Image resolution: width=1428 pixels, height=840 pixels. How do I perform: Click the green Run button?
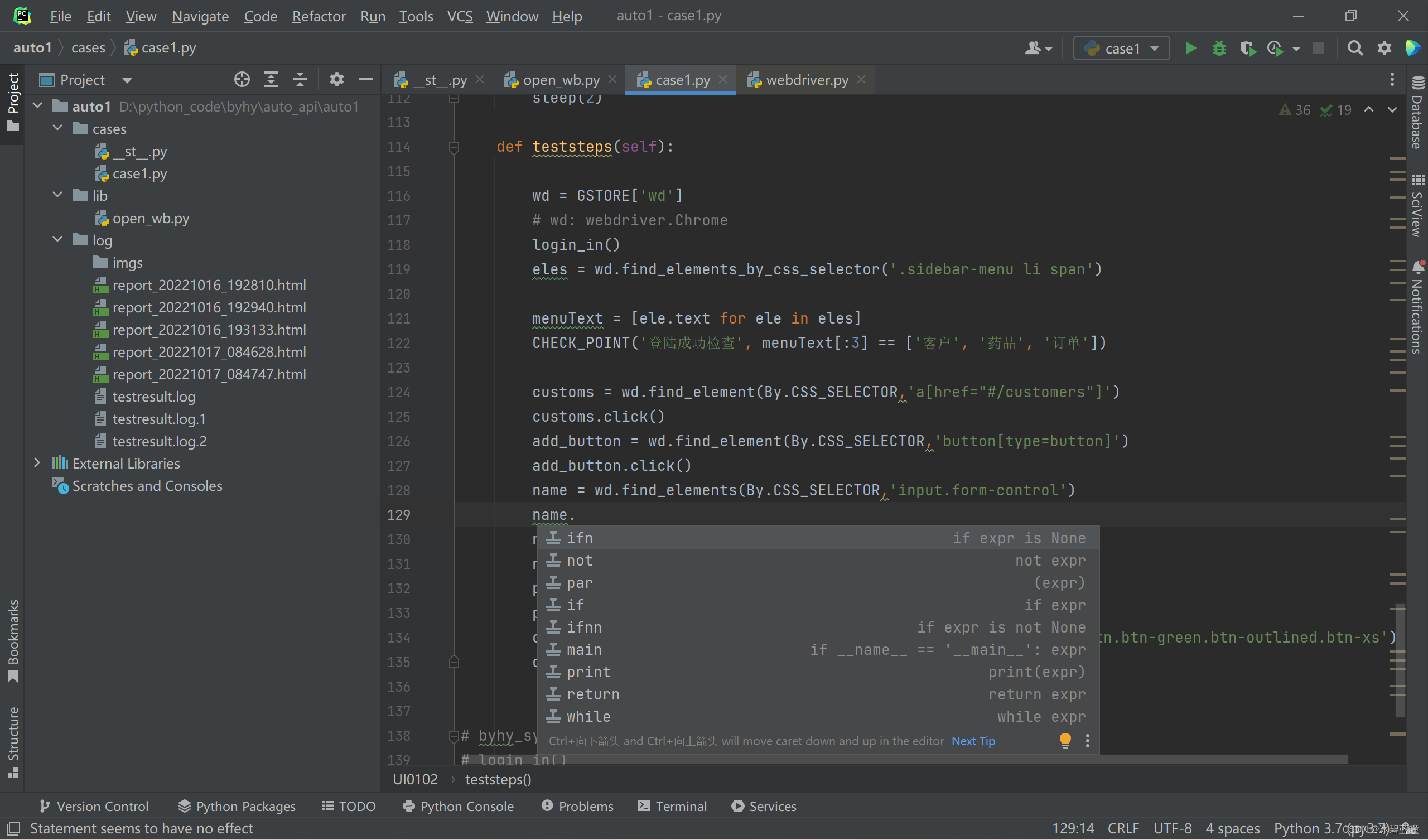tap(1190, 48)
